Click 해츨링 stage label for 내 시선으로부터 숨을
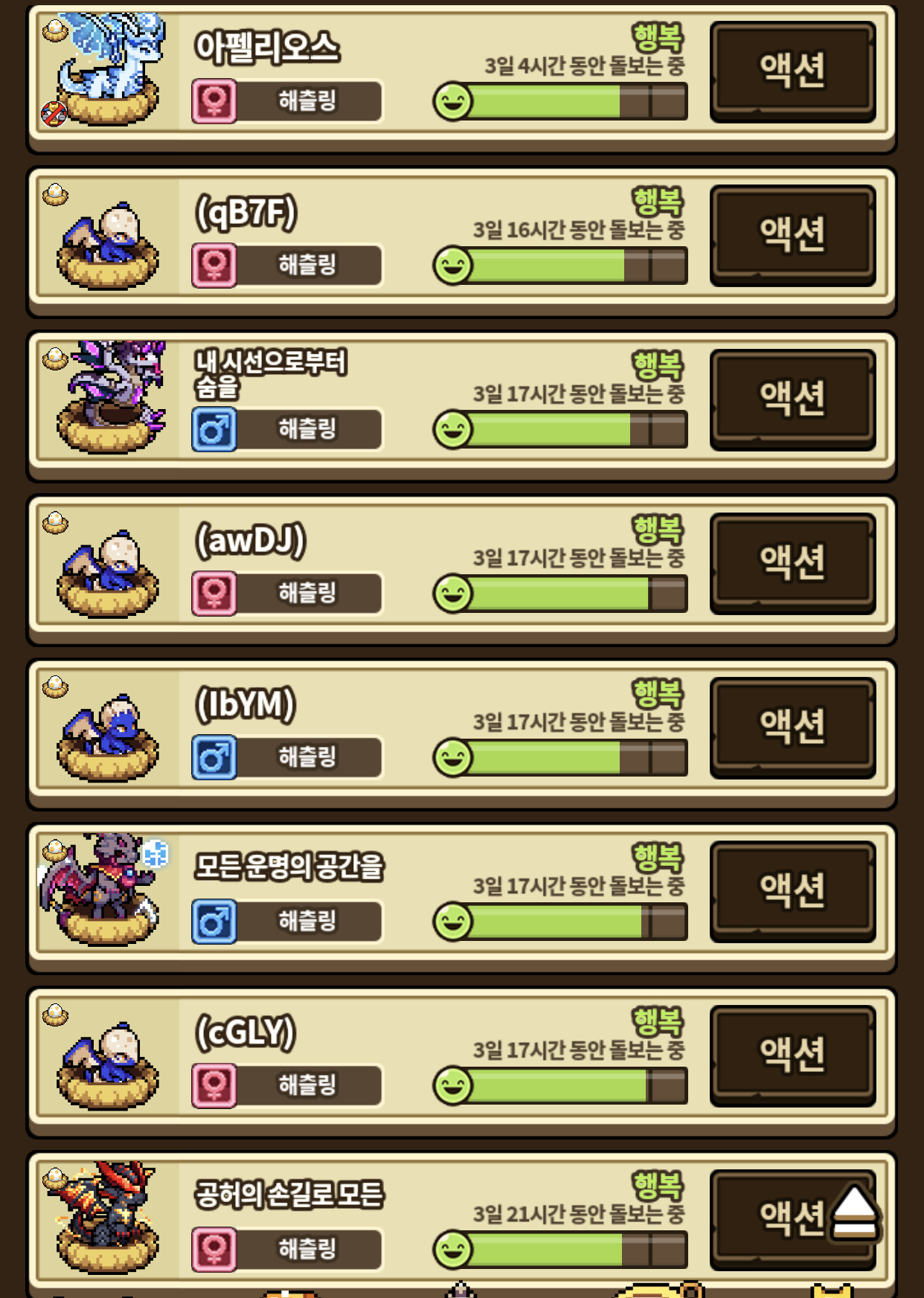Image resolution: width=924 pixels, height=1298 pixels. [307, 429]
